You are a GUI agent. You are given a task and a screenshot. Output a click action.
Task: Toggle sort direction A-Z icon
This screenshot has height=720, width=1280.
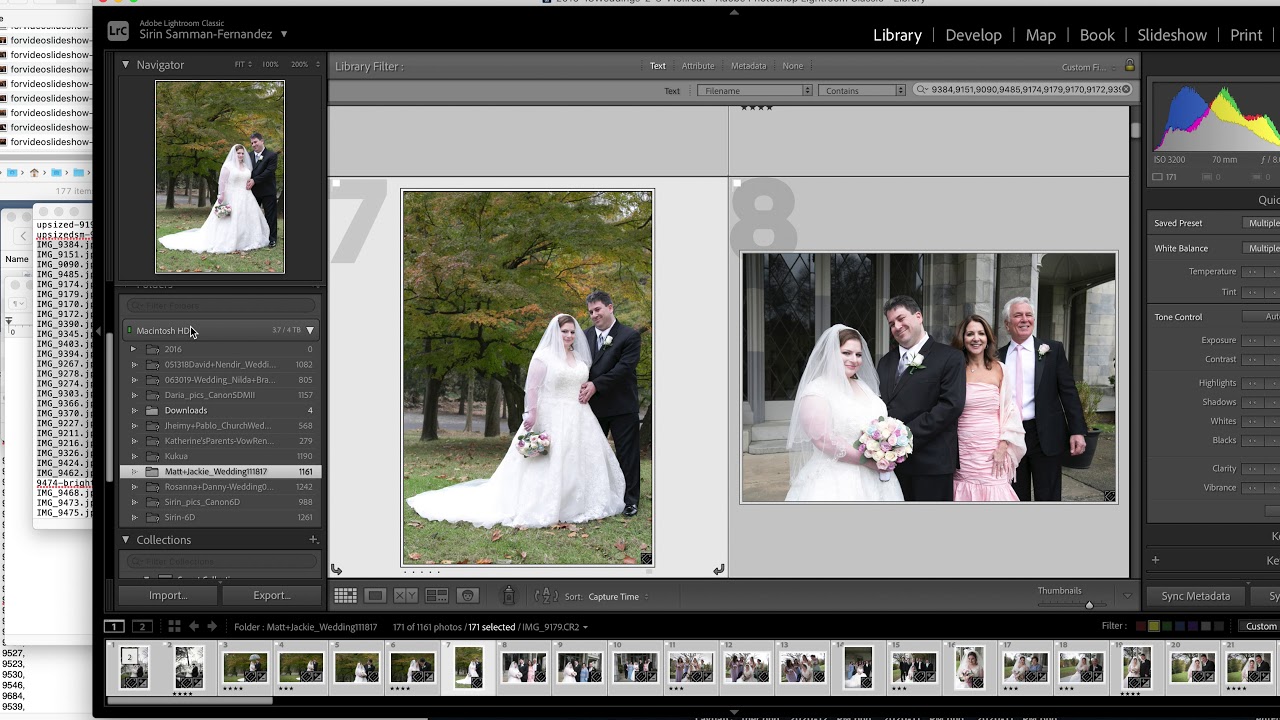click(x=546, y=596)
